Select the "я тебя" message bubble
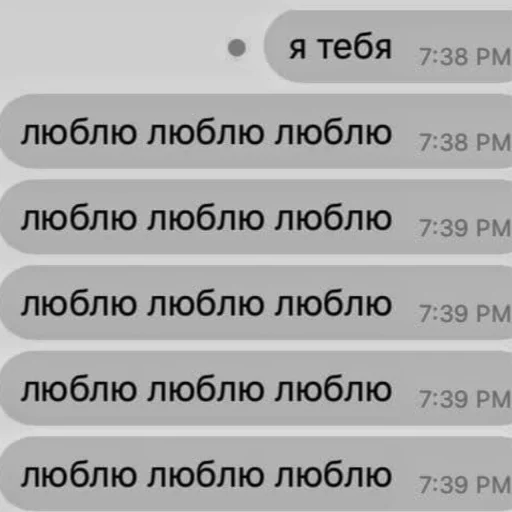The image size is (512, 512). pos(388,46)
